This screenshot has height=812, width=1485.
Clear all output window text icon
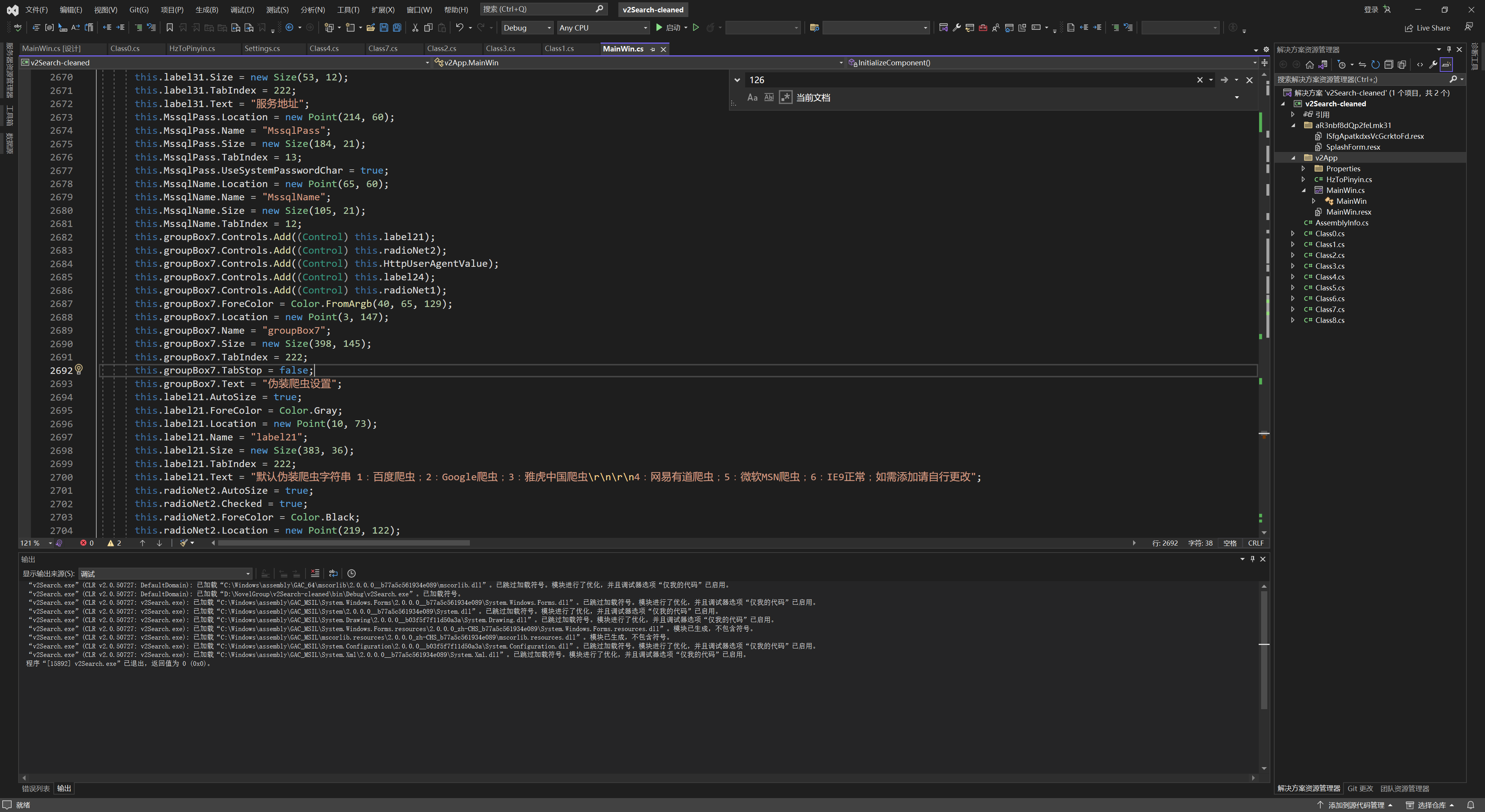click(315, 573)
